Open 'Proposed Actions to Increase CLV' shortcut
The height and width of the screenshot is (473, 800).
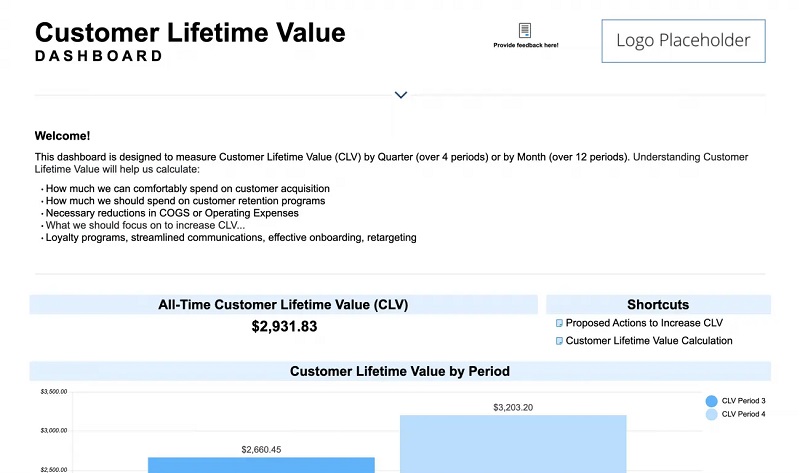coord(643,323)
